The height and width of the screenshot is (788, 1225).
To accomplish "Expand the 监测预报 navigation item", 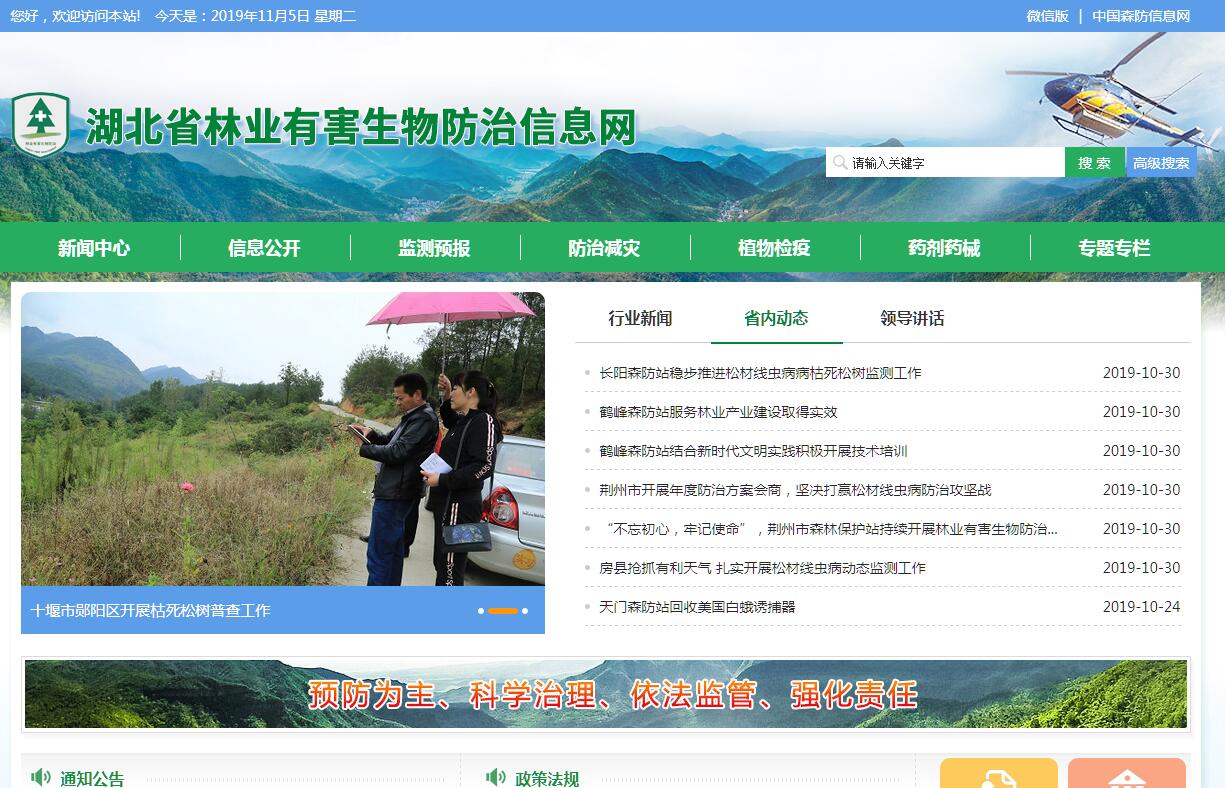I will click(434, 248).
